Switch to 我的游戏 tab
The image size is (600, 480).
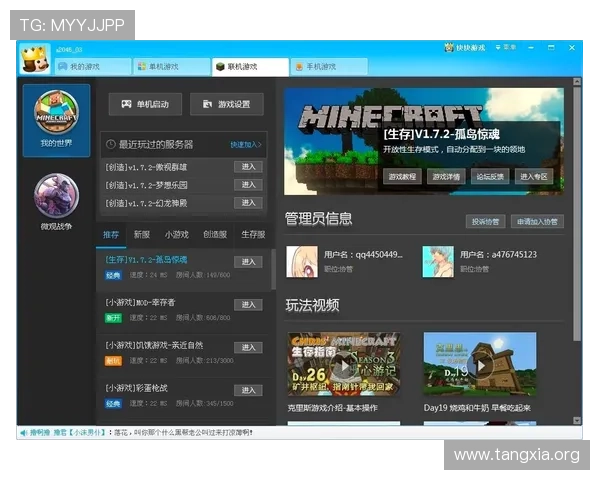[93, 67]
